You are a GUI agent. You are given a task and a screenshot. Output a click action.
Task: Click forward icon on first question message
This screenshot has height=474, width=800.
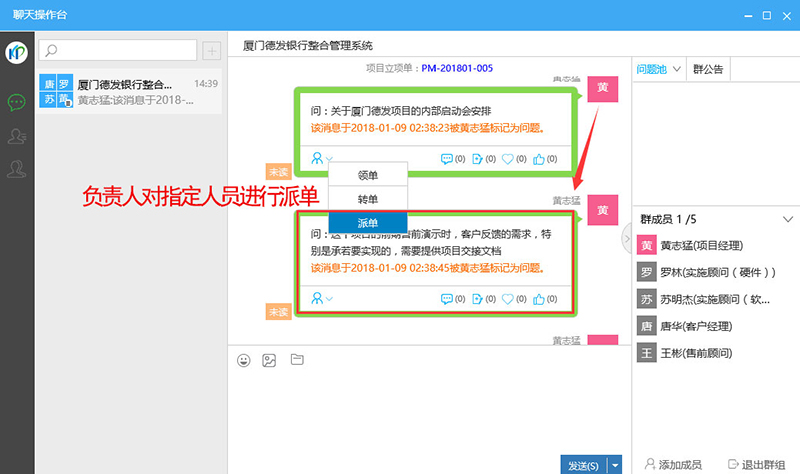[x=477, y=159]
